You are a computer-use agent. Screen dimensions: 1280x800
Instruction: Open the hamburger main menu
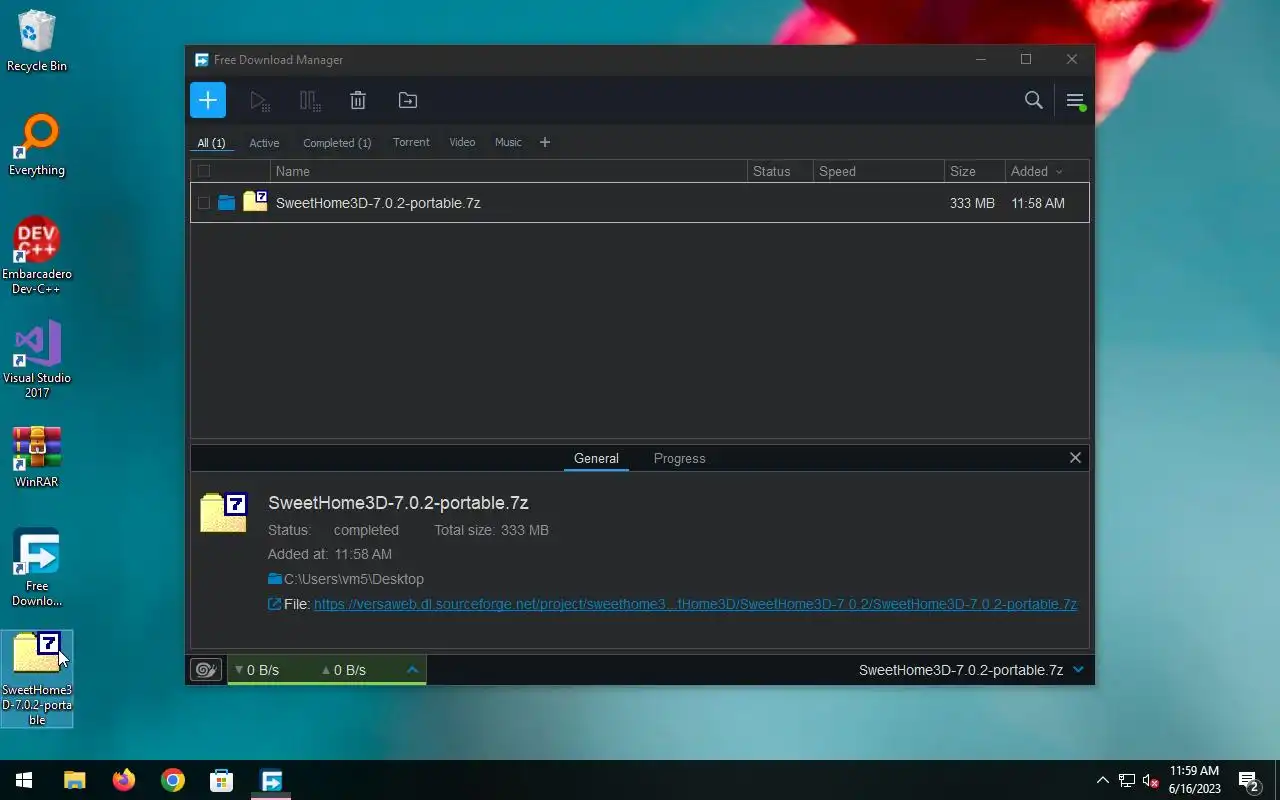[x=1075, y=101]
